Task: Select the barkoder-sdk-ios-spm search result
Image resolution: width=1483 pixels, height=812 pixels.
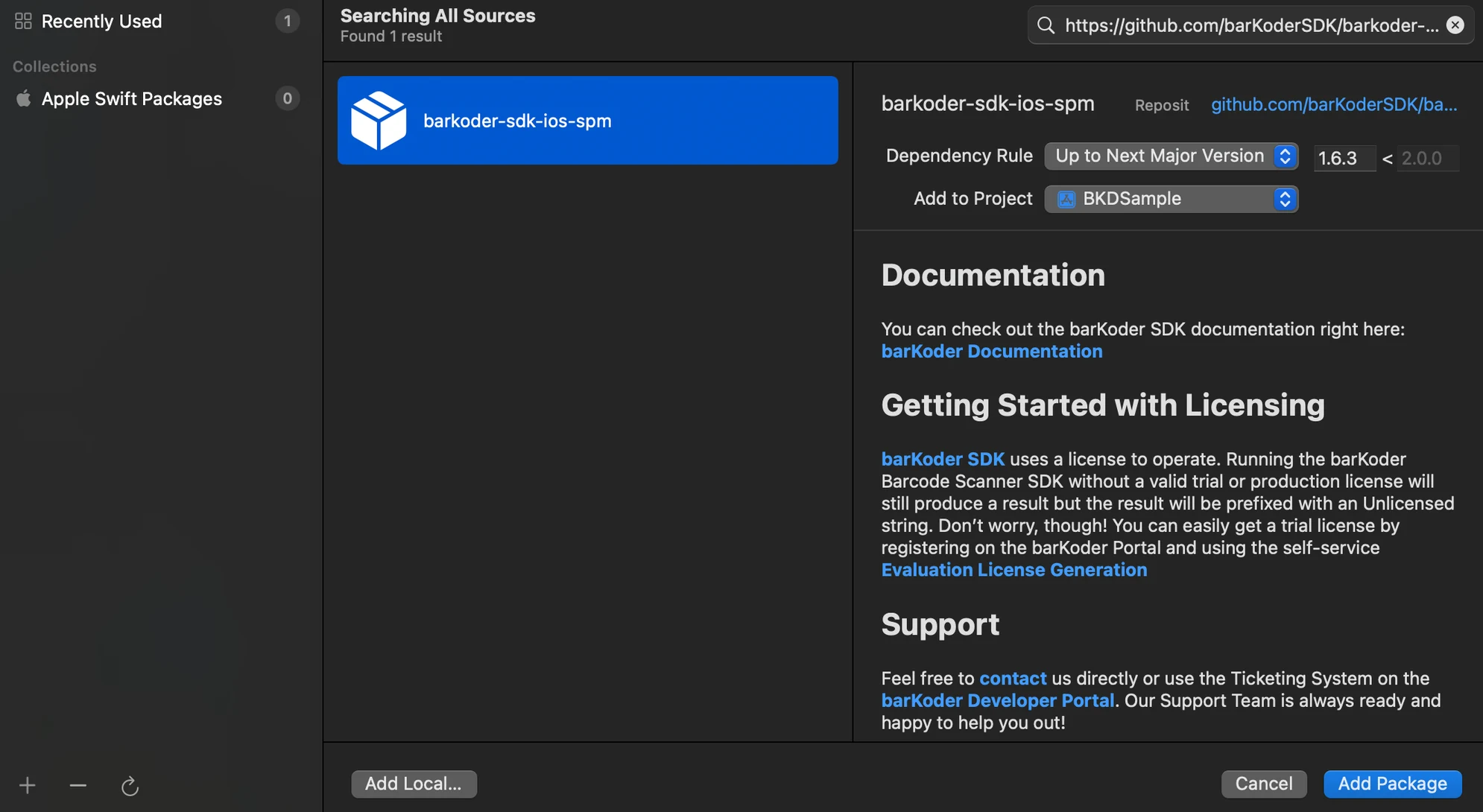Action: [x=587, y=120]
